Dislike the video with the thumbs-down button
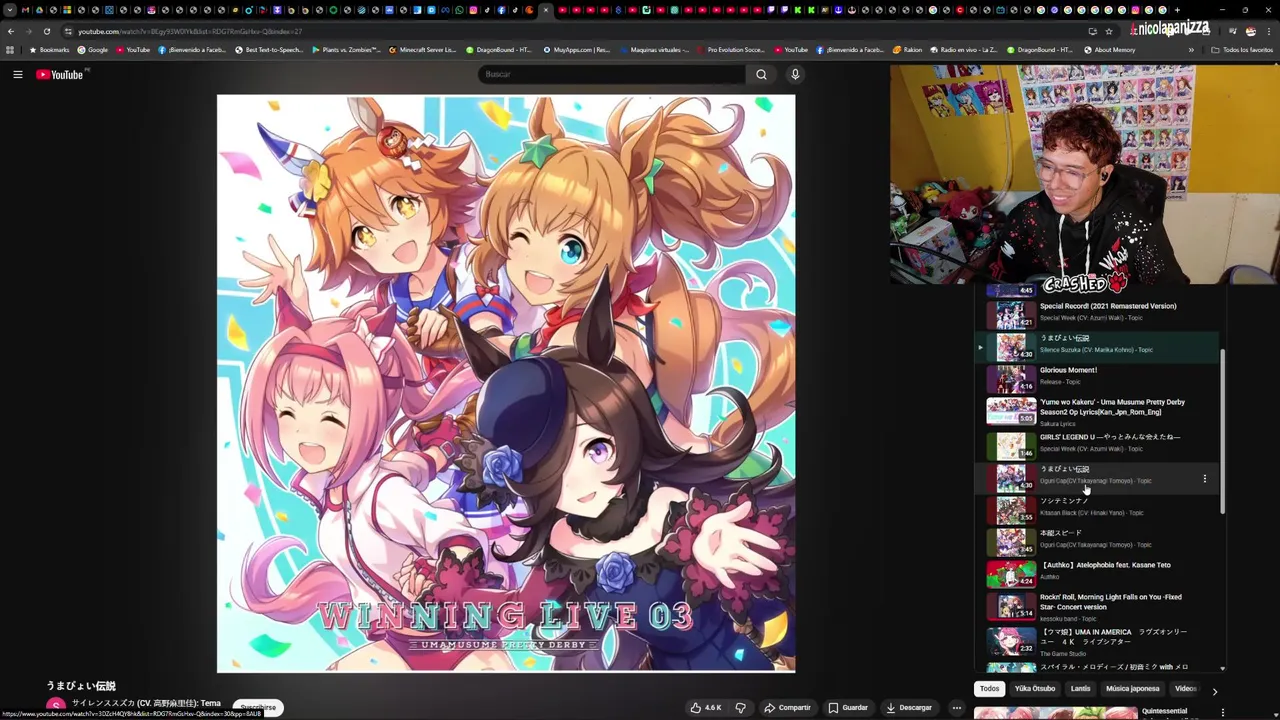This screenshot has width=1280, height=720. click(x=741, y=707)
